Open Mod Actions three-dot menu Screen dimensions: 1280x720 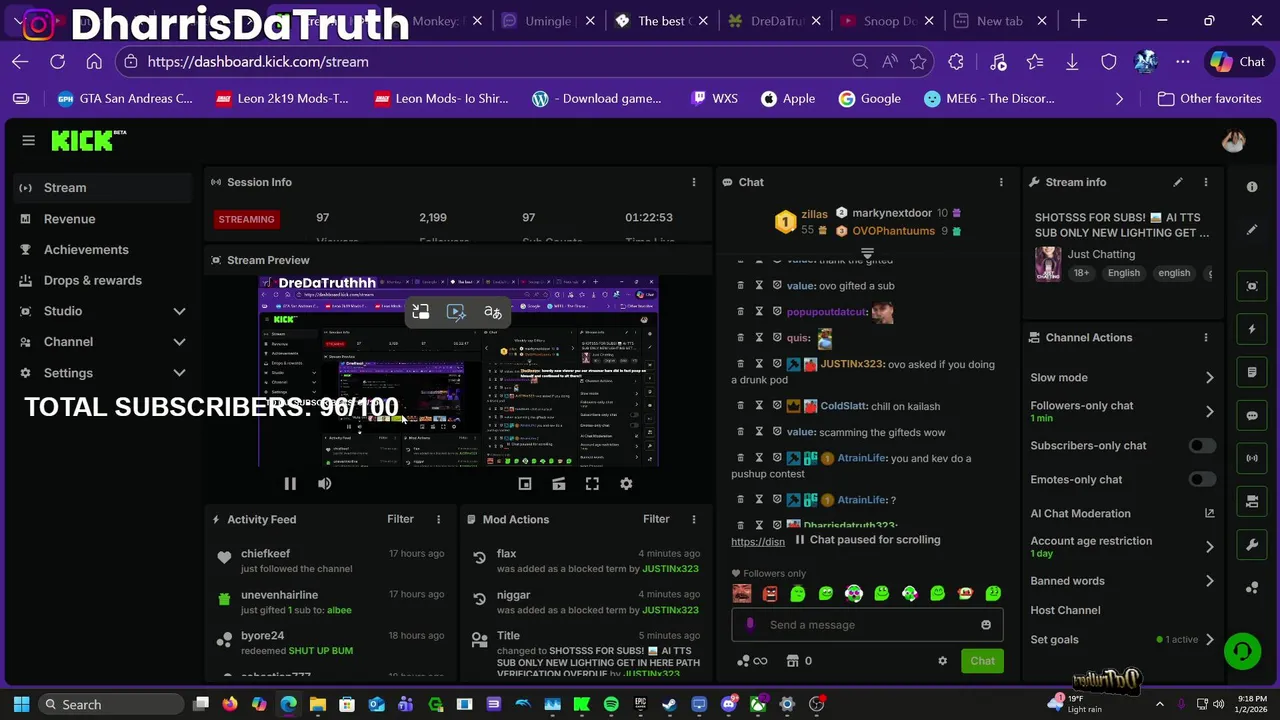[x=693, y=519]
